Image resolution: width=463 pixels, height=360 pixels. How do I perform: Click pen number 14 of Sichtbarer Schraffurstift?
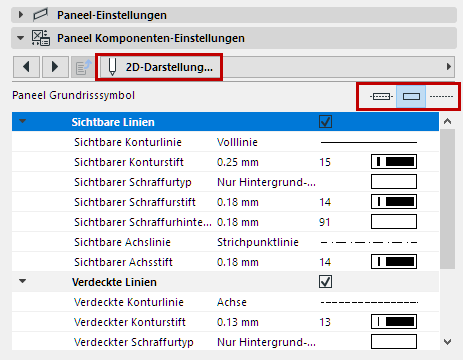[x=325, y=202]
